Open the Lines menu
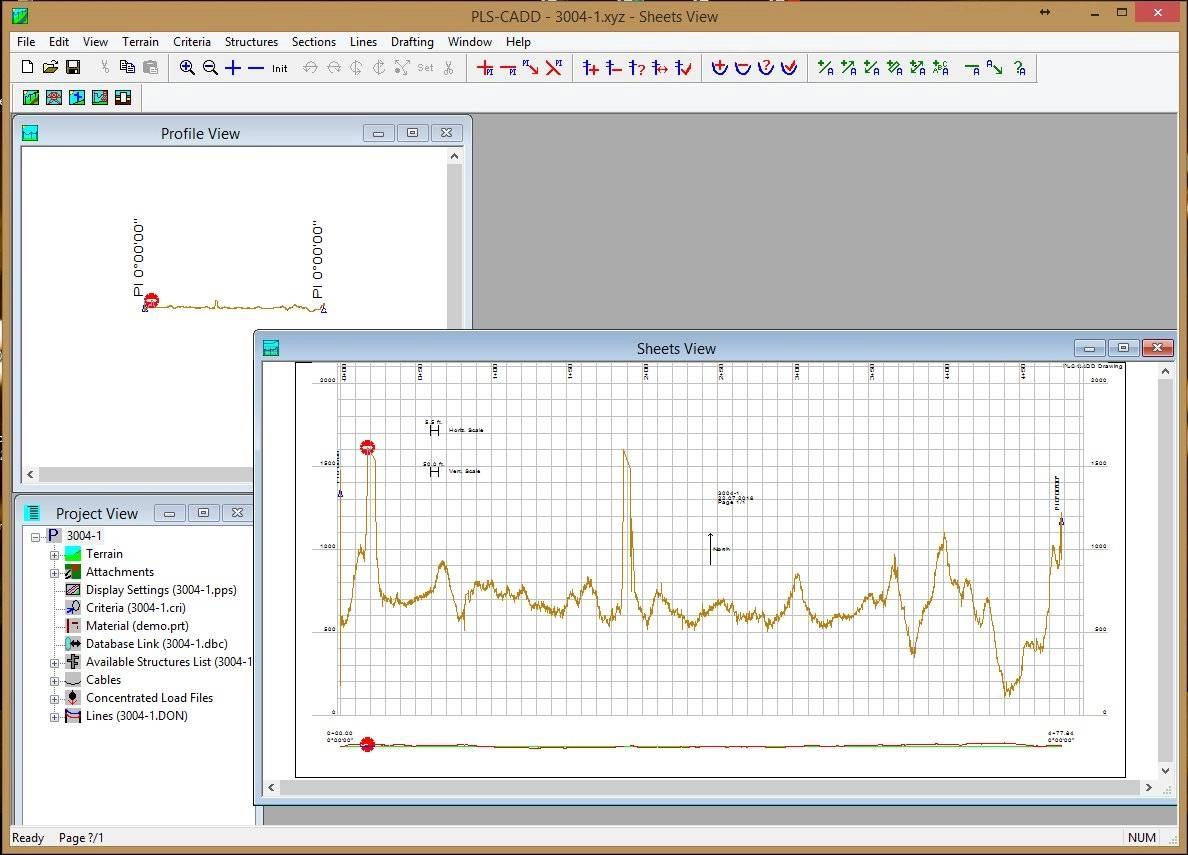 pyautogui.click(x=363, y=42)
